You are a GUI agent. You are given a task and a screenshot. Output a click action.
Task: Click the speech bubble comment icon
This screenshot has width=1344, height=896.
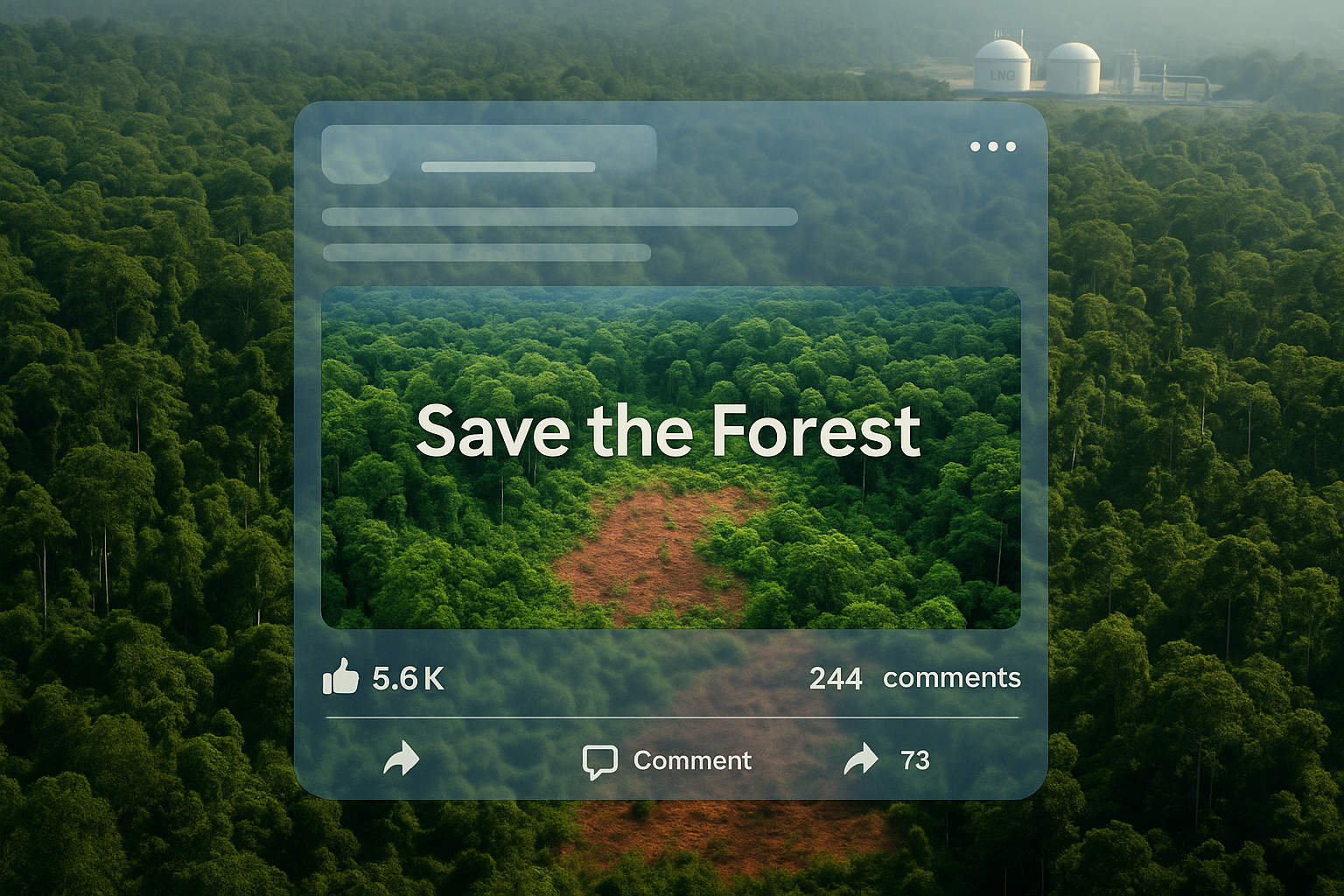click(x=600, y=761)
